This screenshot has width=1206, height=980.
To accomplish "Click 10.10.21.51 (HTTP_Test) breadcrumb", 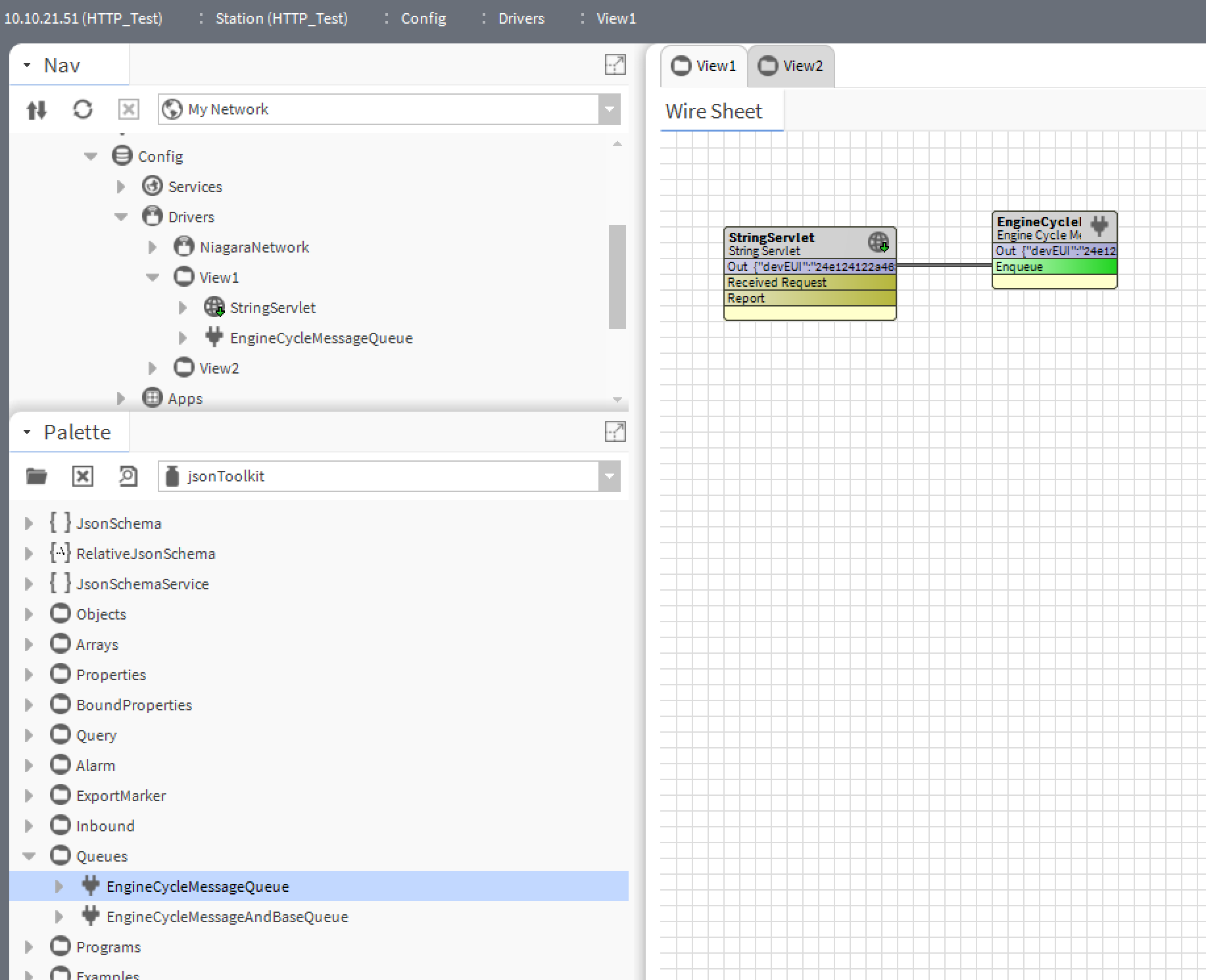I will (83, 18).
